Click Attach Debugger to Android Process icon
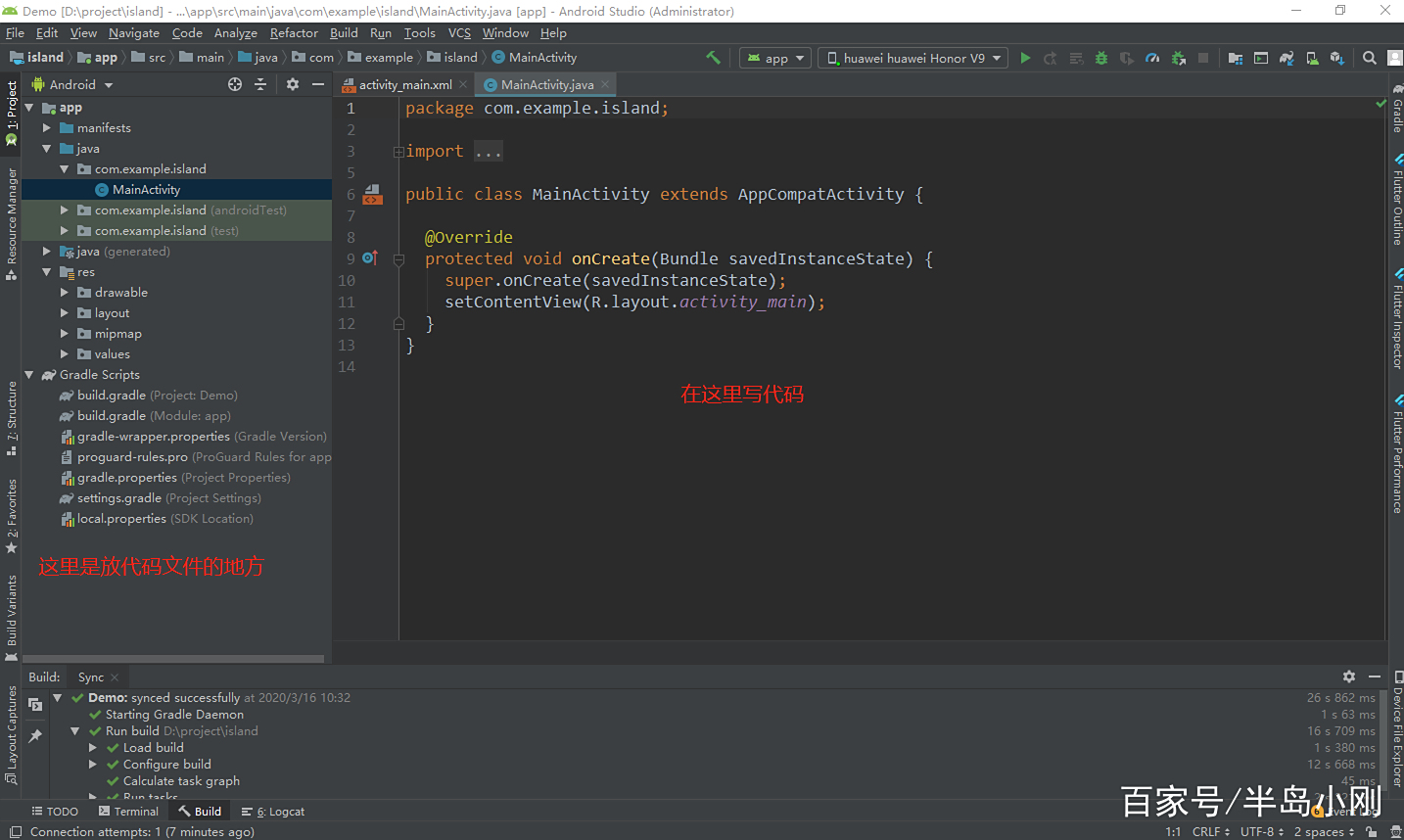This screenshot has width=1404, height=840. pyautogui.click(x=1178, y=58)
